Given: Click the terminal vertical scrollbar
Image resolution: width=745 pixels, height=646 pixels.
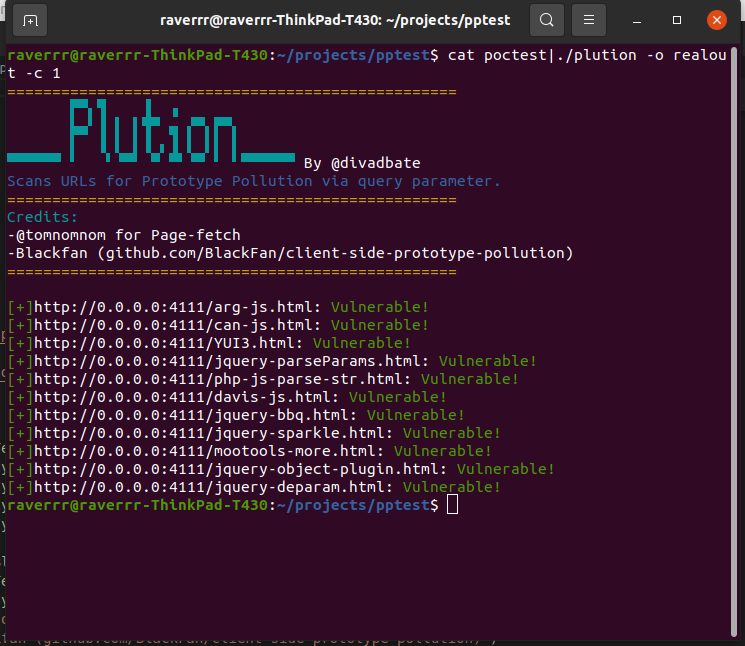Looking at the screenshot, I should pyautogui.click(x=734, y=341).
